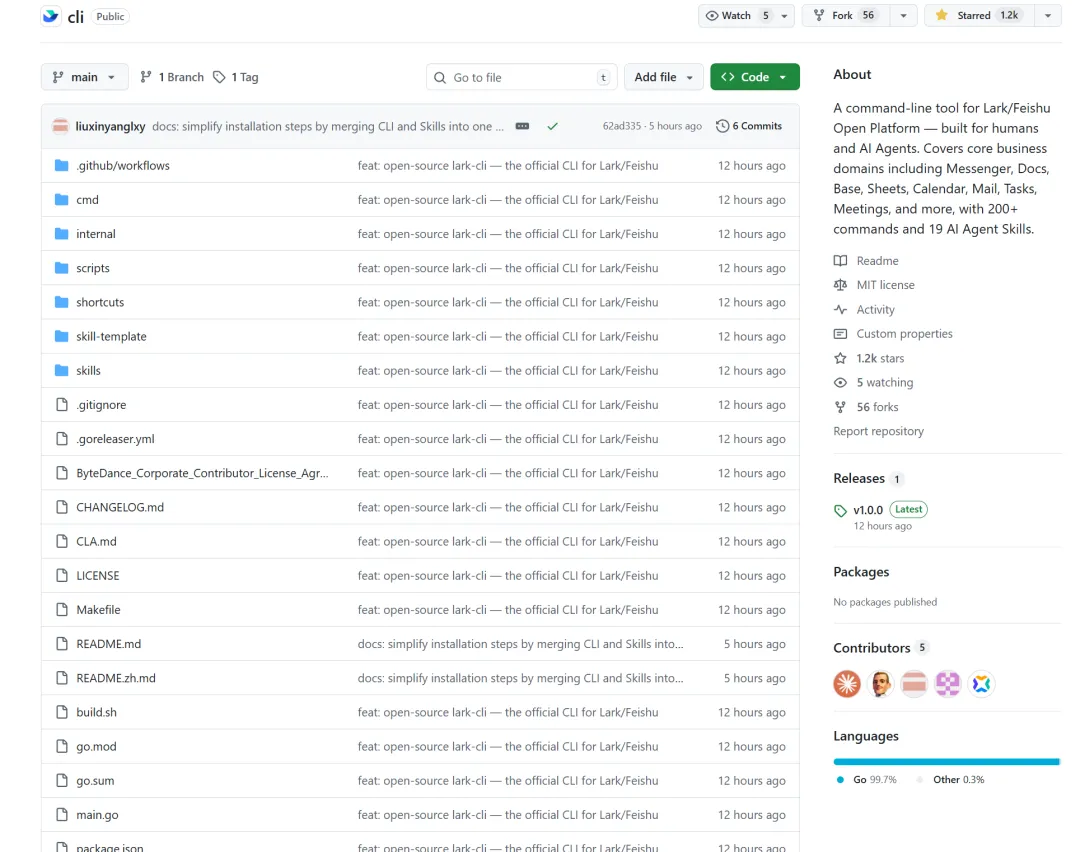The width and height of the screenshot is (1080, 852).
Task: Click the Lark cli repository logo
Action: tap(51, 16)
